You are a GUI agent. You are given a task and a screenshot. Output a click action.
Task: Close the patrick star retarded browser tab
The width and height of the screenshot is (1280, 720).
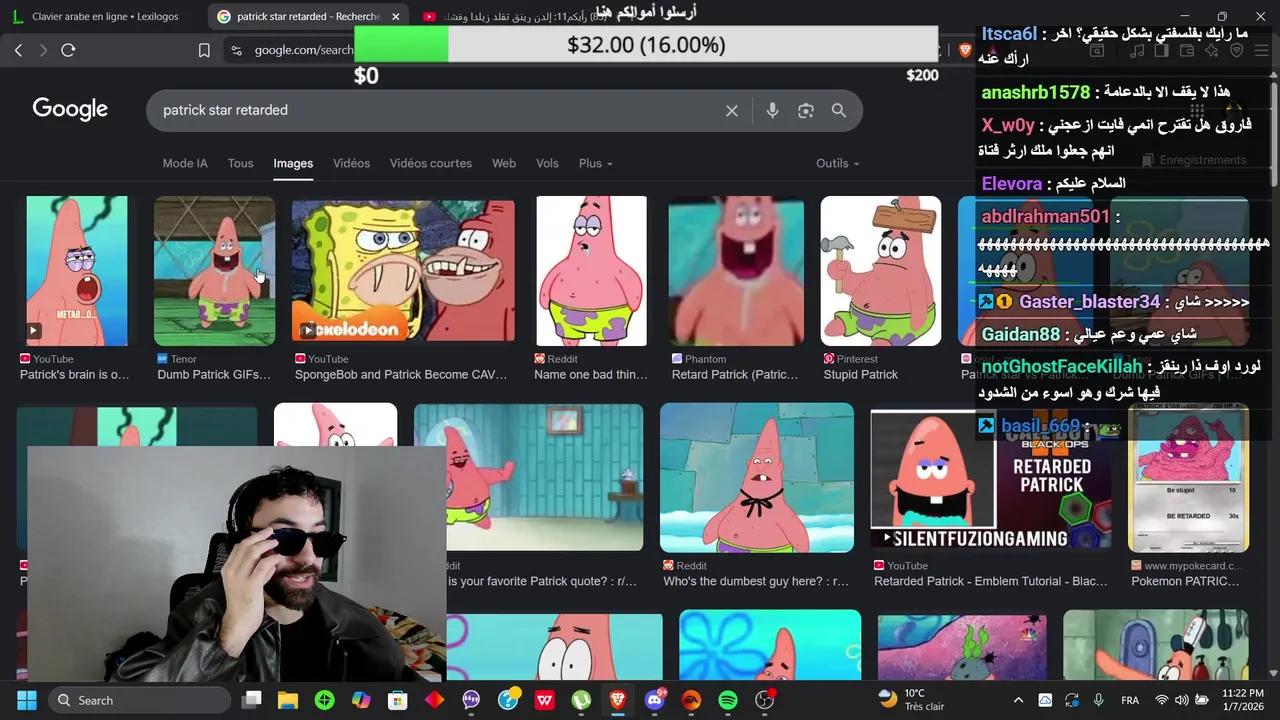(x=396, y=16)
